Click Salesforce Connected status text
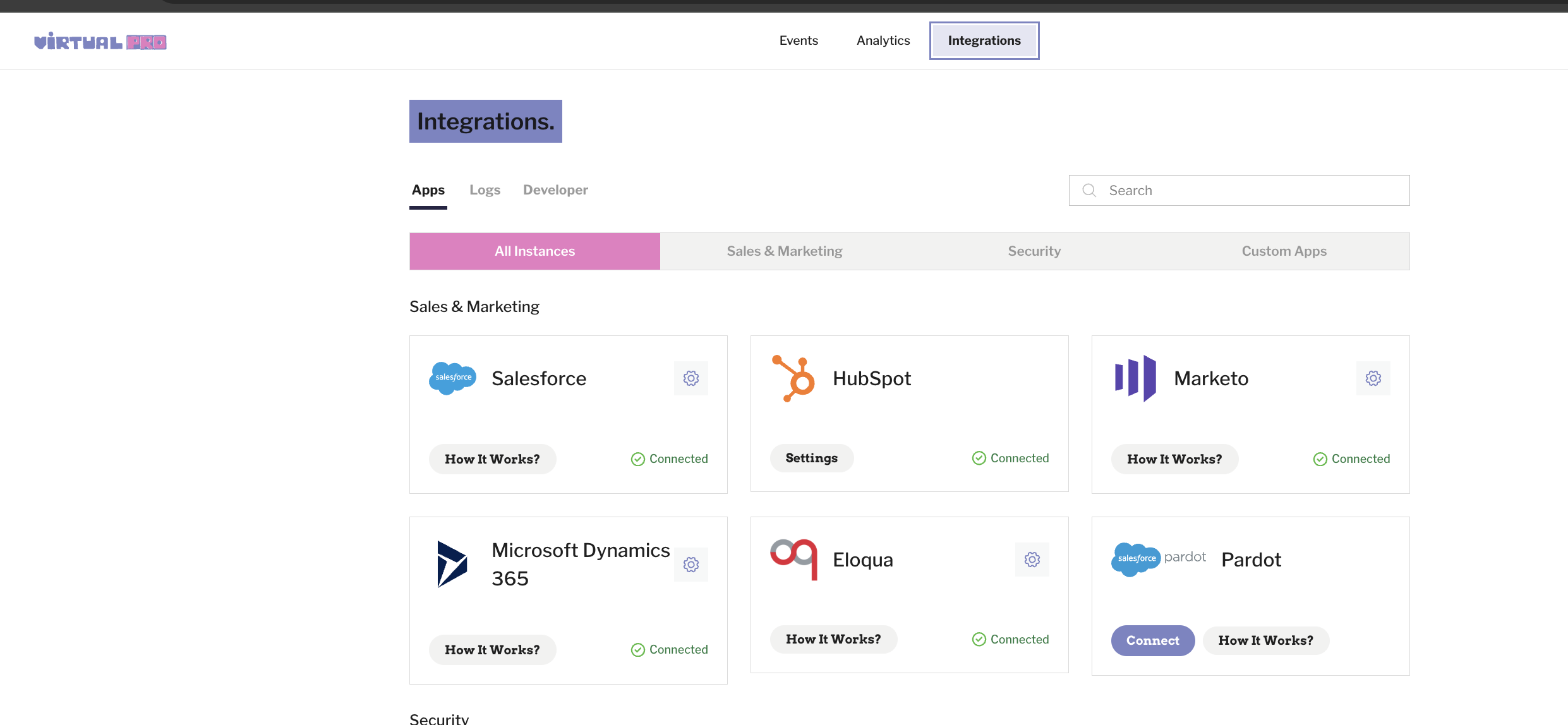This screenshot has height=725, width=1568. click(x=678, y=459)
